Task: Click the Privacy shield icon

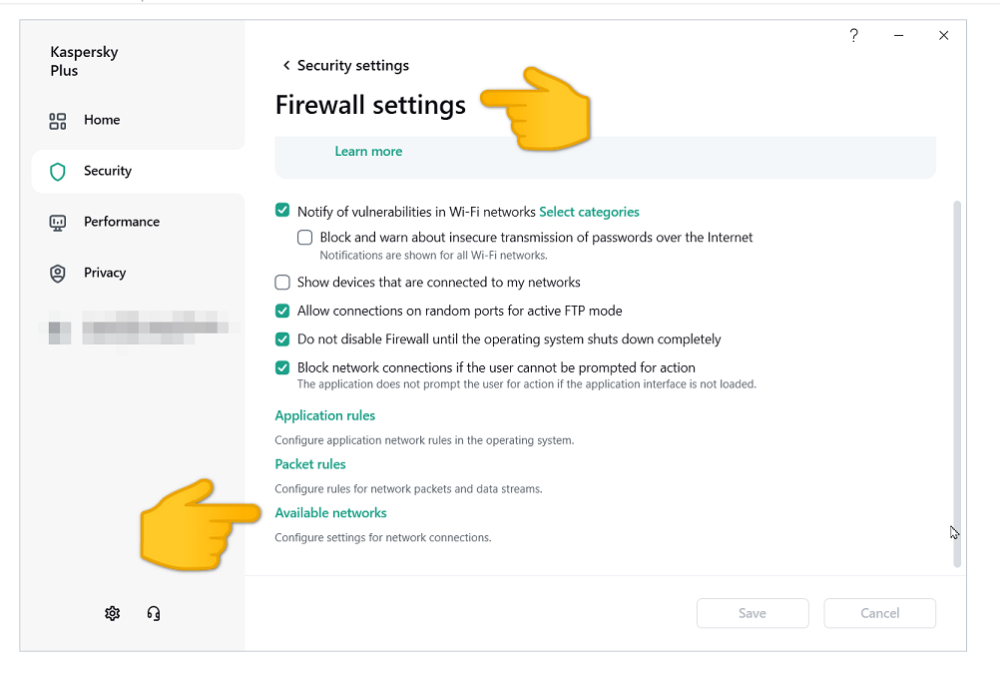Action: tap(58, 273)
